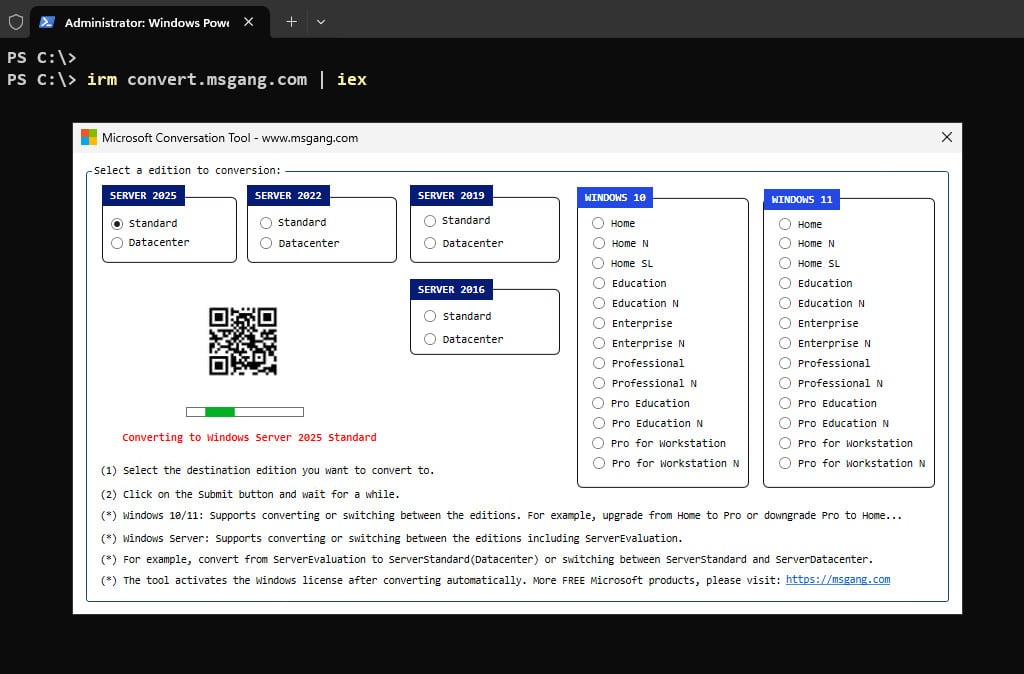Click the WINDOWS 10 group header
Image resolution: width=1024 pixels, height=674 pixels.
(x=615, y=197)
